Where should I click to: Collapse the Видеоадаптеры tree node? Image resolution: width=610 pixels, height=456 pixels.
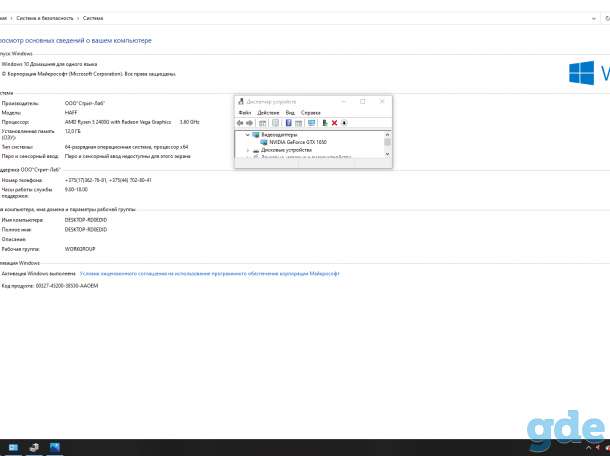[247, 135]
